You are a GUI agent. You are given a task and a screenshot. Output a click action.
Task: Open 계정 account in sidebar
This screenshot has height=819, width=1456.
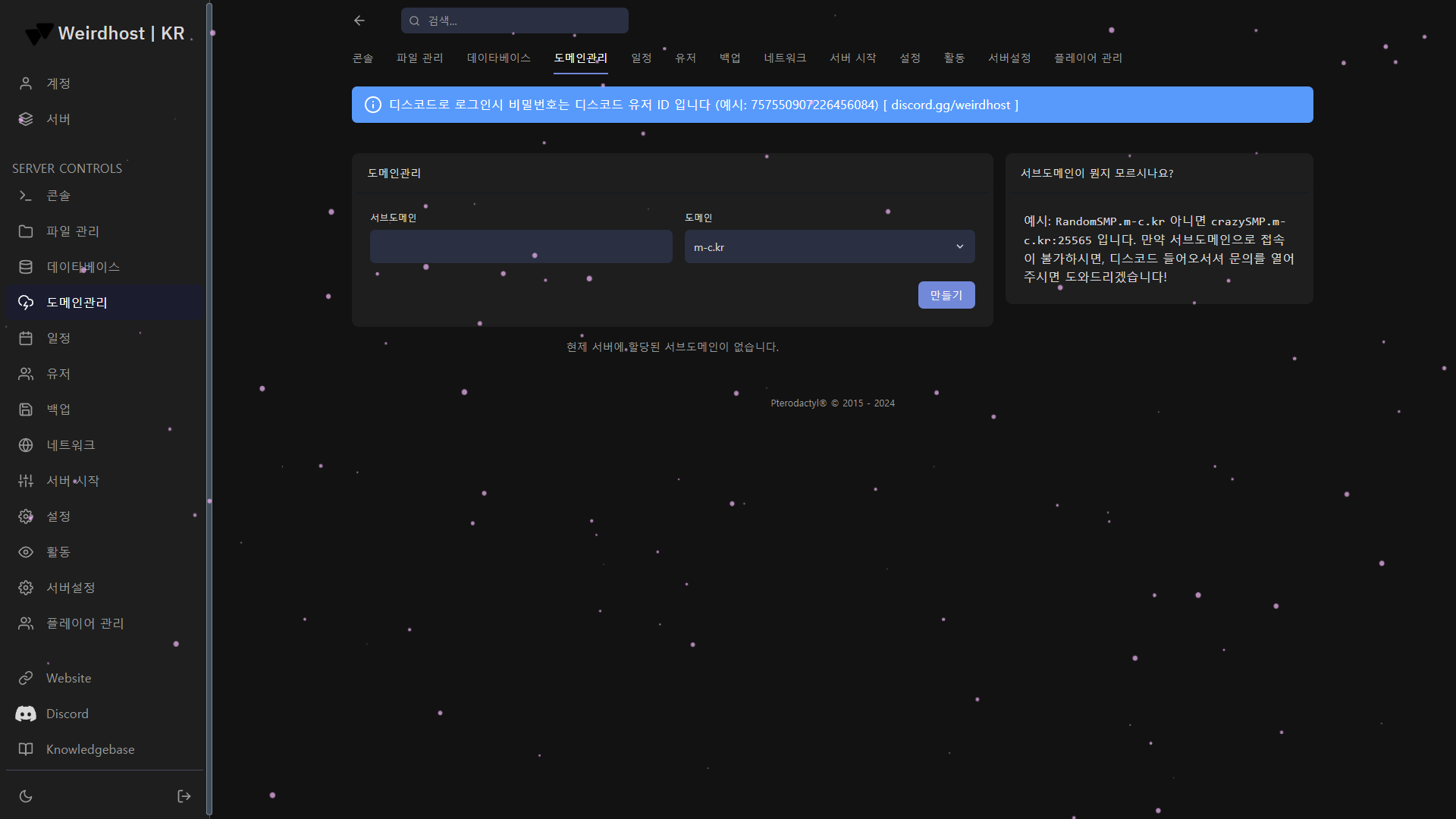tap(58, 83)
